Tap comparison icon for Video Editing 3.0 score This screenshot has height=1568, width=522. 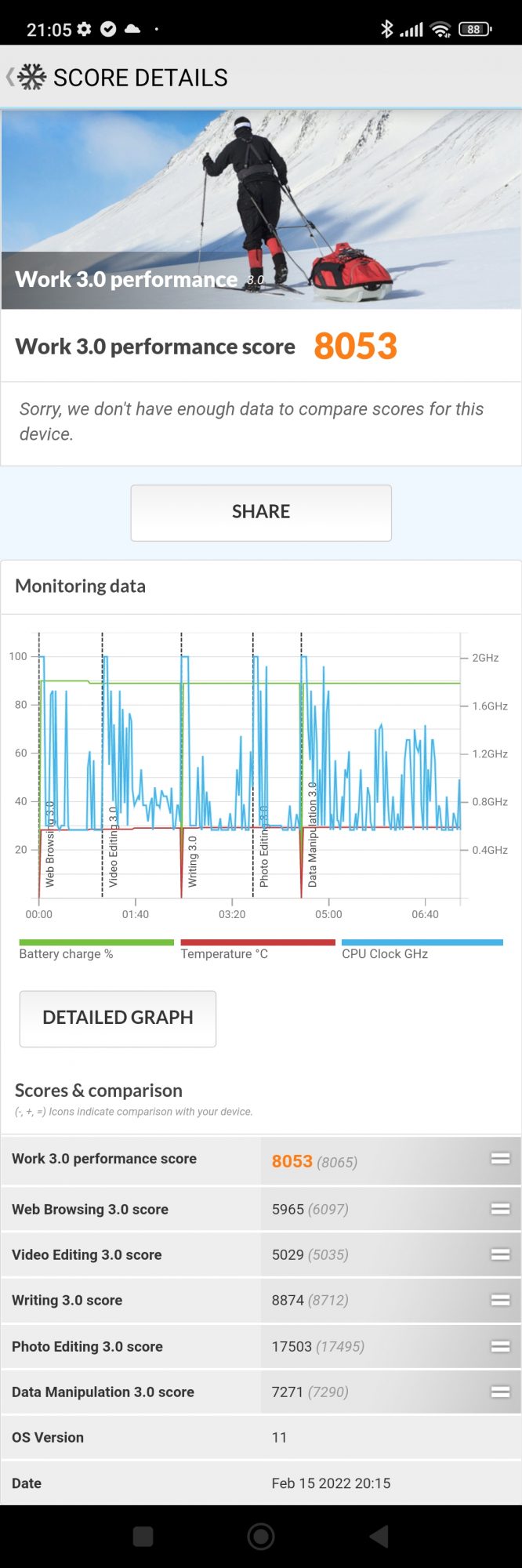tap(500, 1254)
